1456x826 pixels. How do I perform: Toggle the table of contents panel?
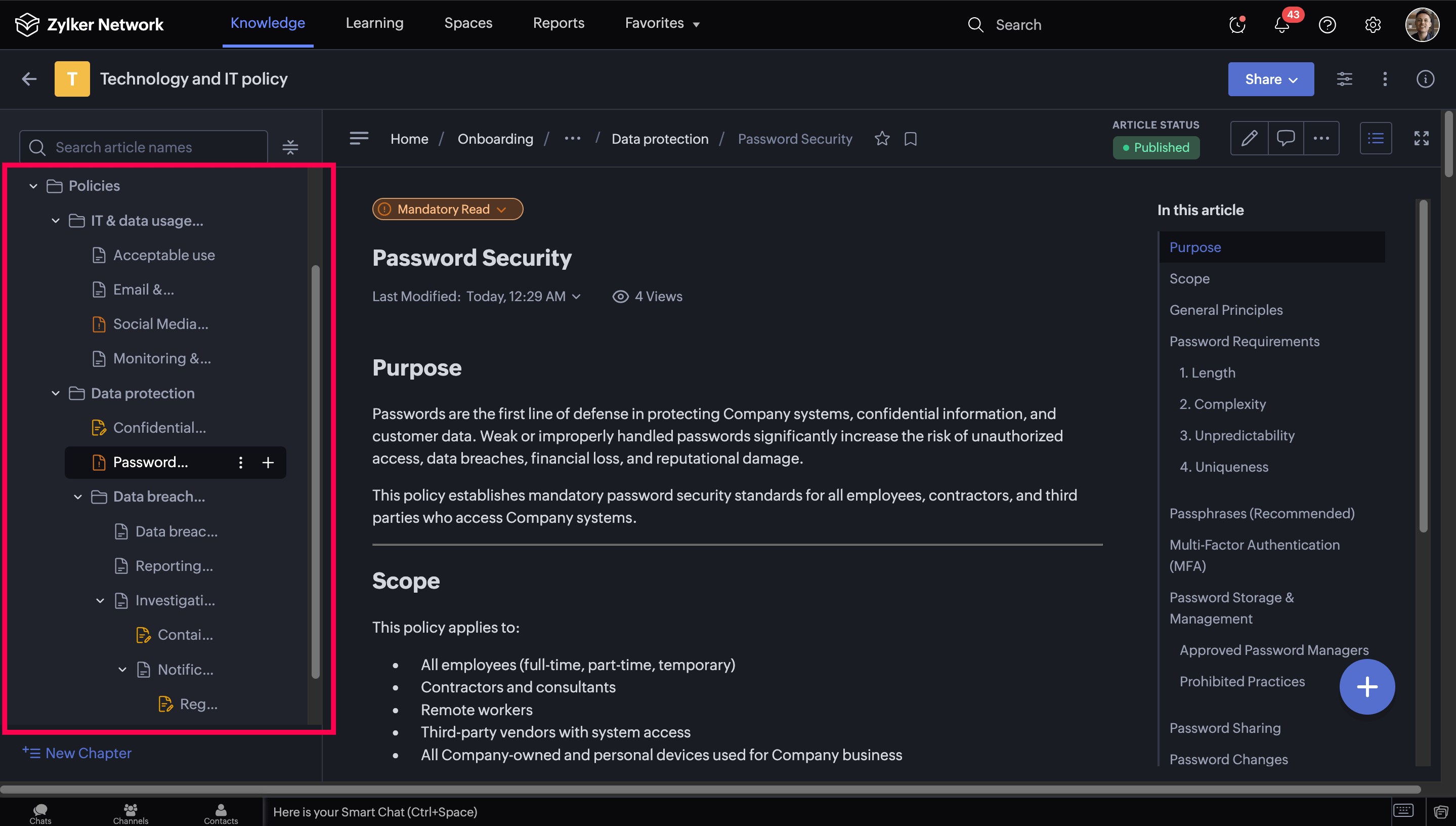pos(1376,138)
